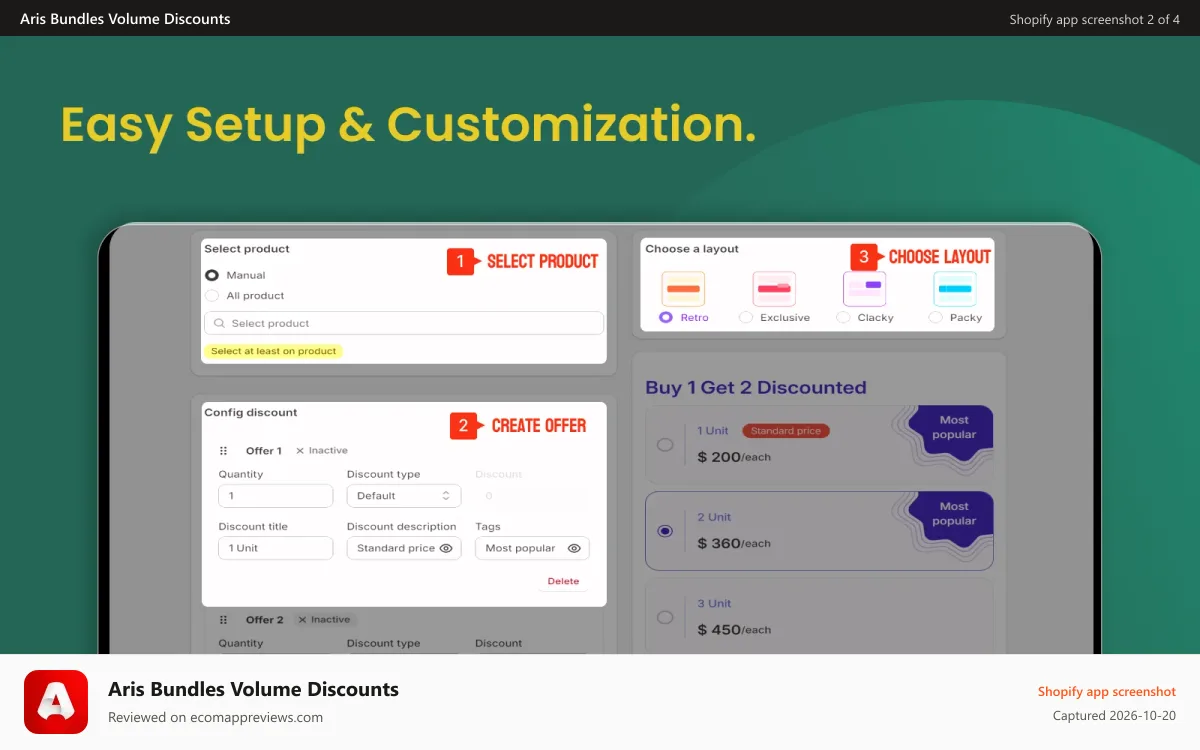Click the disabled Discount value field

tap(532, 496)
